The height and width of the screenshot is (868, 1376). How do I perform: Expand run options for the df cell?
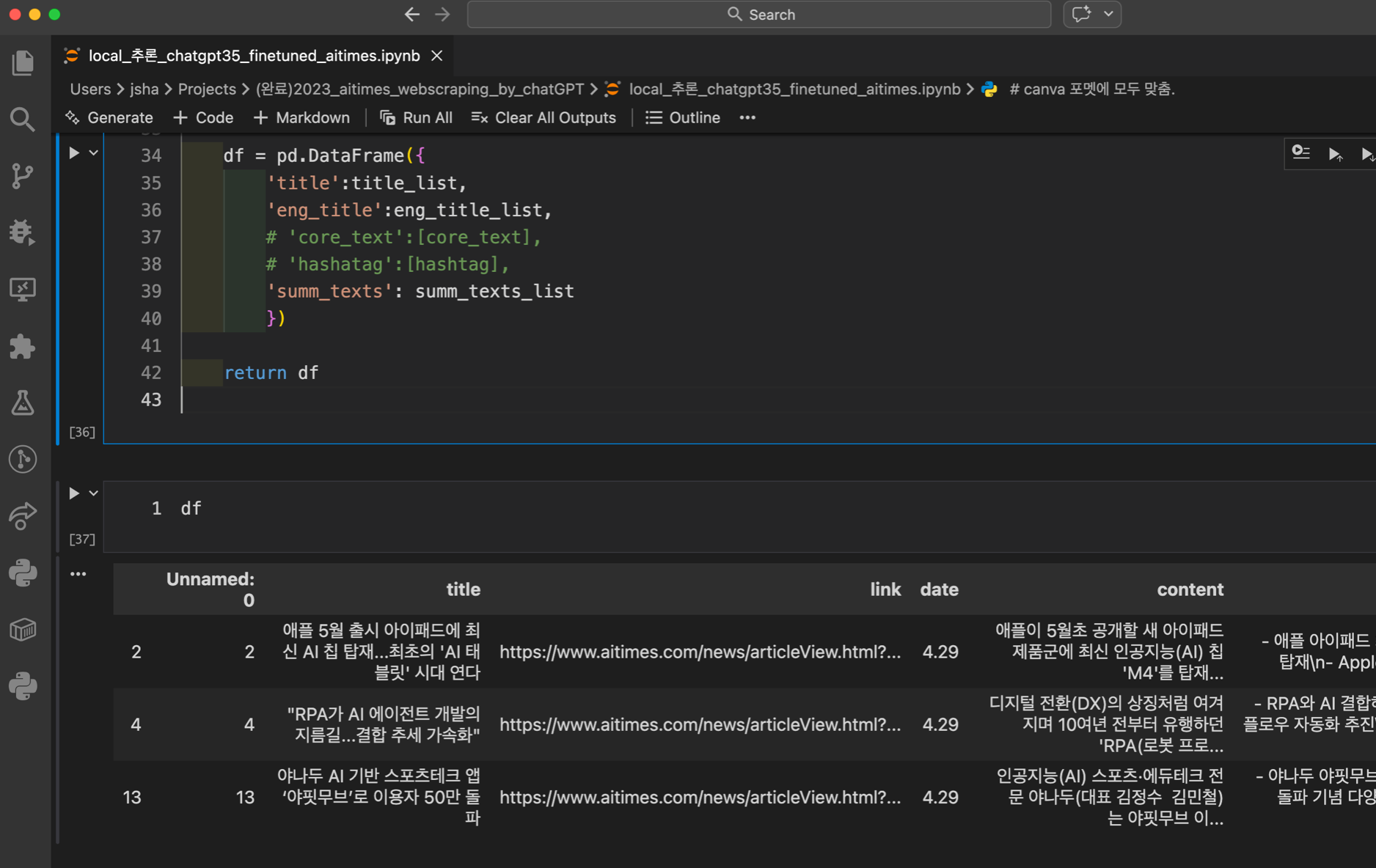tap(93, 493)
